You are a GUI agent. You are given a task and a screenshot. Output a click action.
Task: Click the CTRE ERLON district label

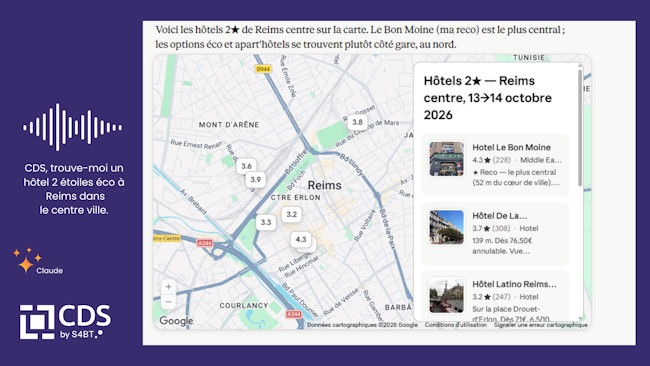(296, 198)
